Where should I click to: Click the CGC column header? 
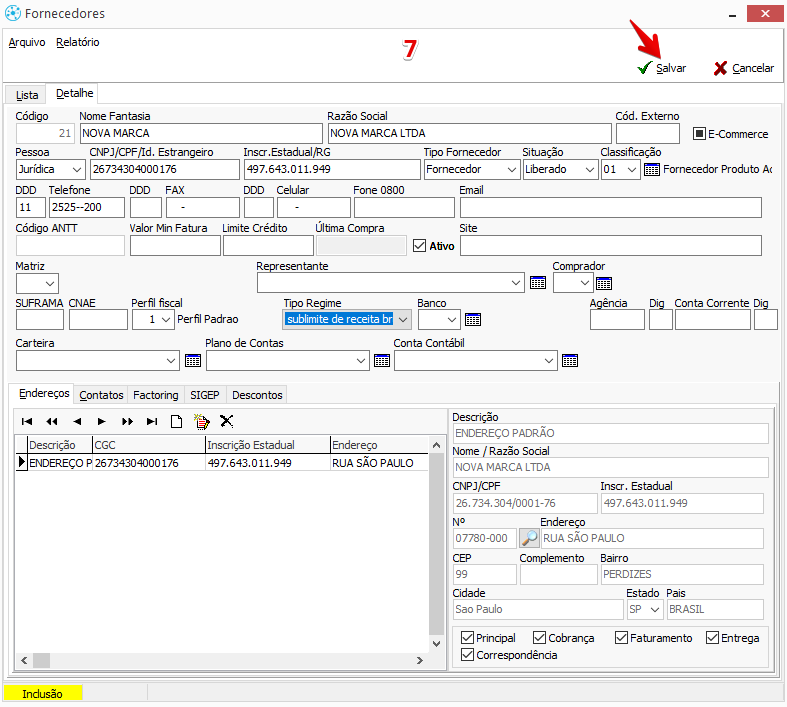(149, 445)
